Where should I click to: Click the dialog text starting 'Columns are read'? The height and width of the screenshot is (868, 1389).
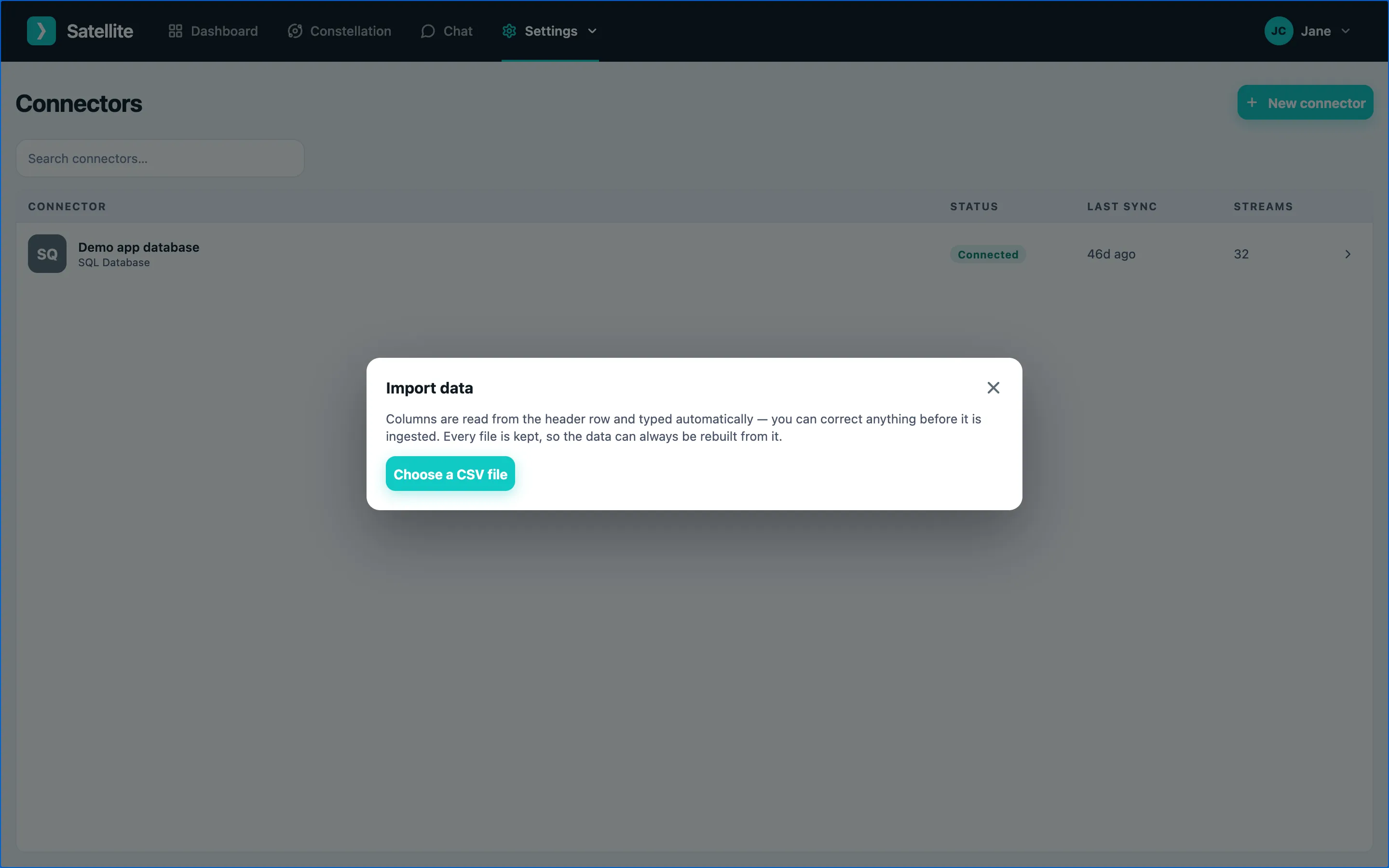pyautogui.click(x=683, y=427)
